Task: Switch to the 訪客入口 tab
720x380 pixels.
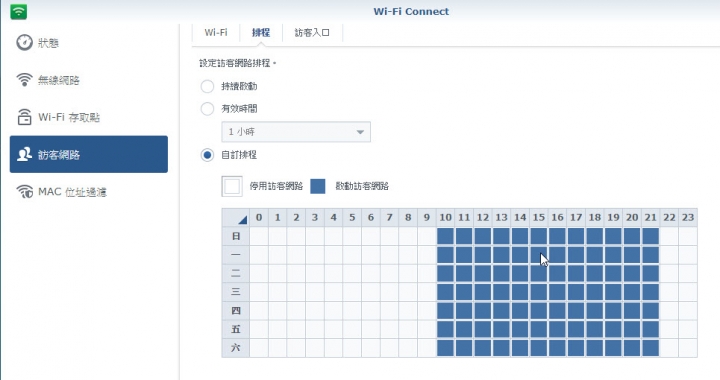Action: click(312, 33)
